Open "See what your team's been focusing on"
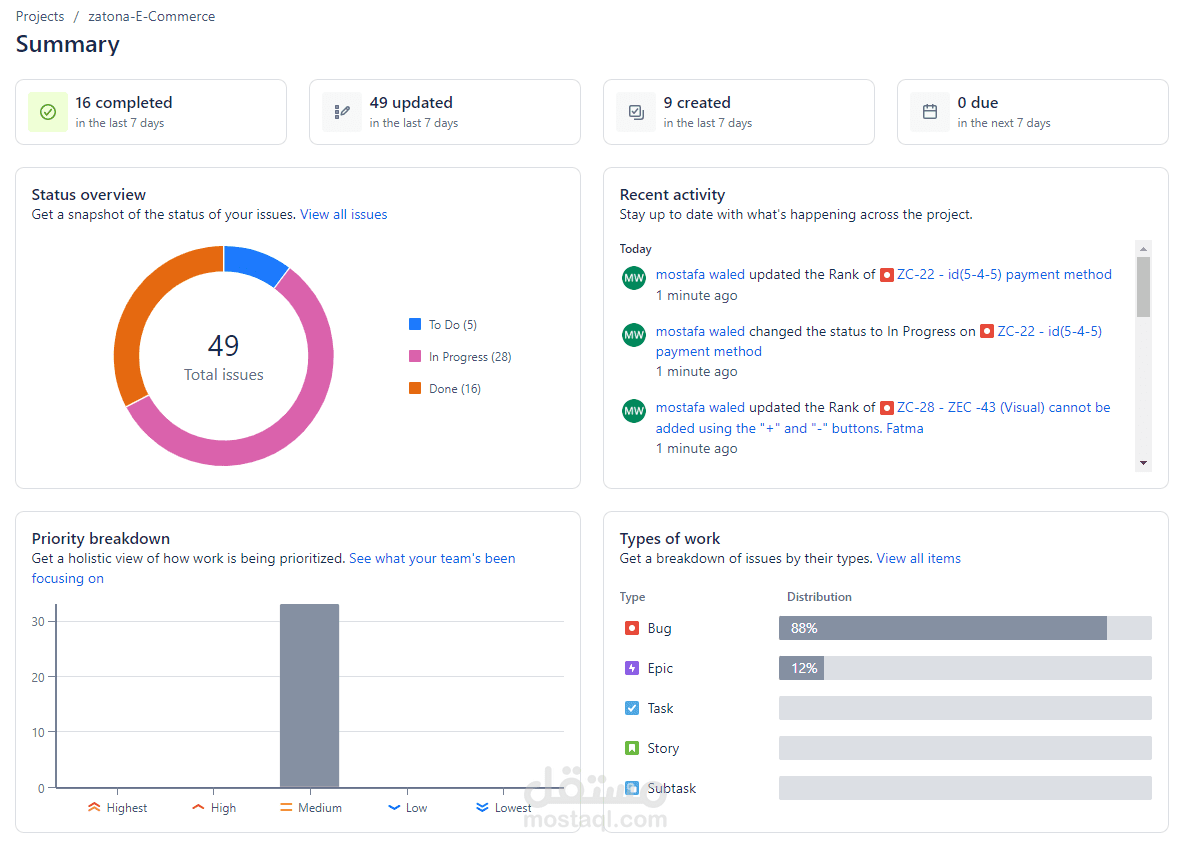The height and width of the screenshot is (849, 1191). click(432, 558)
